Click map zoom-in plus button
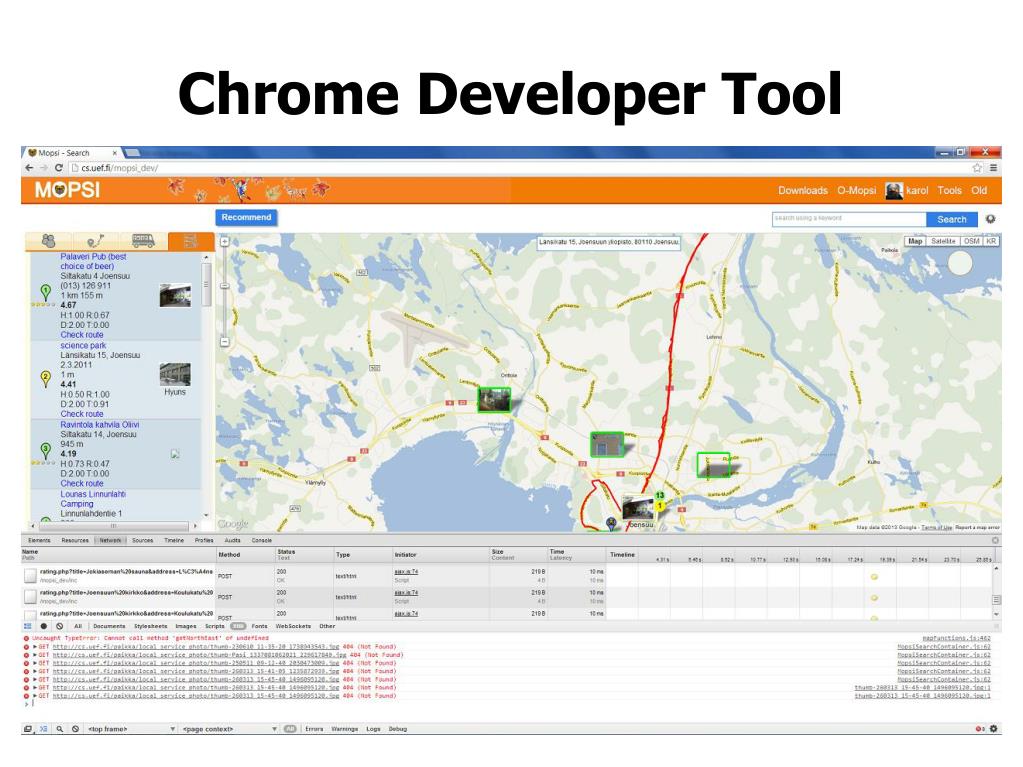 tap(224, 241)
